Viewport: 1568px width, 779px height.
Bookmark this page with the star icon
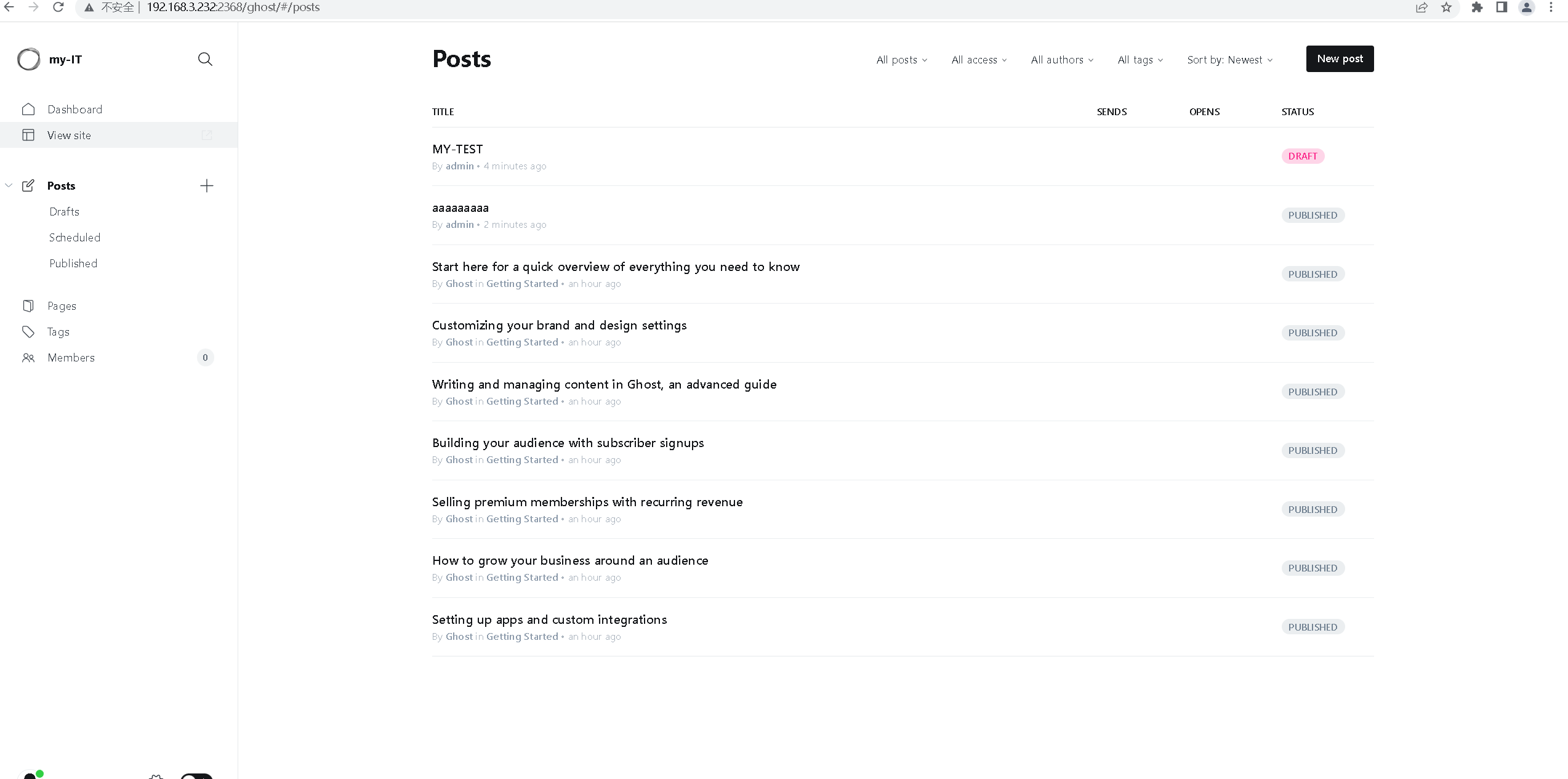click(x=1446, y=7)
